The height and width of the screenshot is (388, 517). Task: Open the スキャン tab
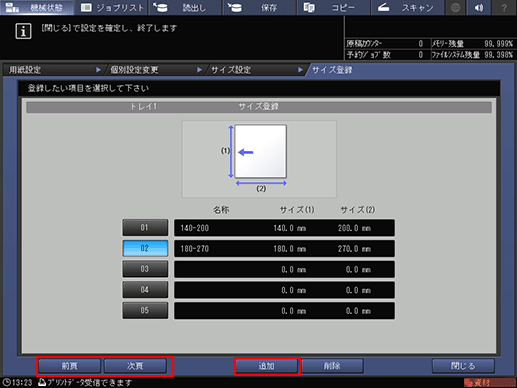(407, 7)
